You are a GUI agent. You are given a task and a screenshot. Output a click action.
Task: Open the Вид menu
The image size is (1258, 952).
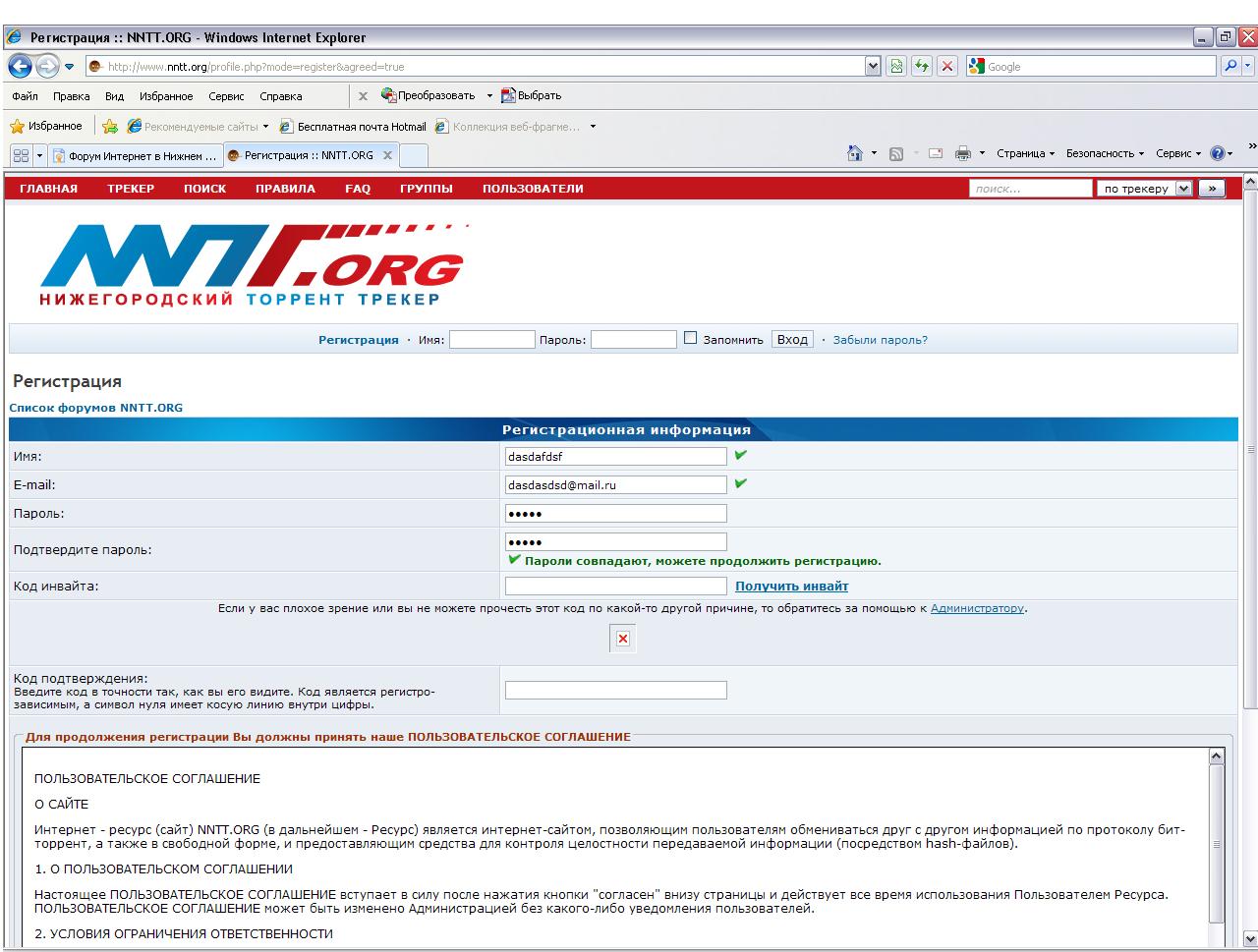coord(114,96)
